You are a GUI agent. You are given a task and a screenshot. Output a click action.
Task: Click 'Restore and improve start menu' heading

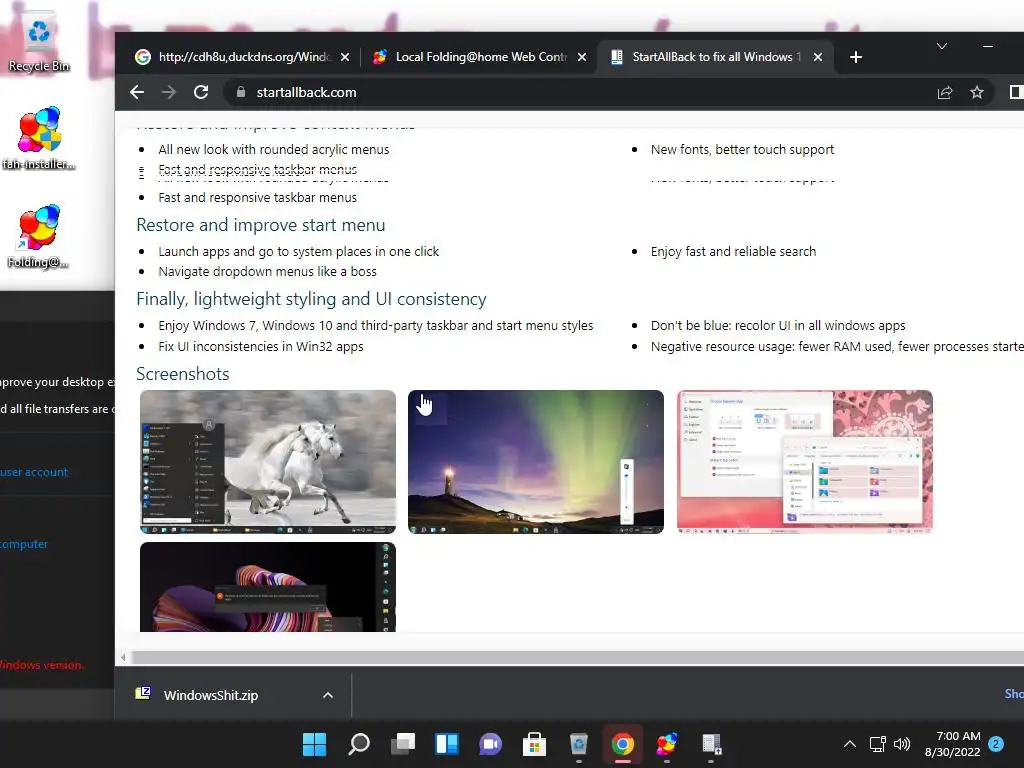[261, 225]
